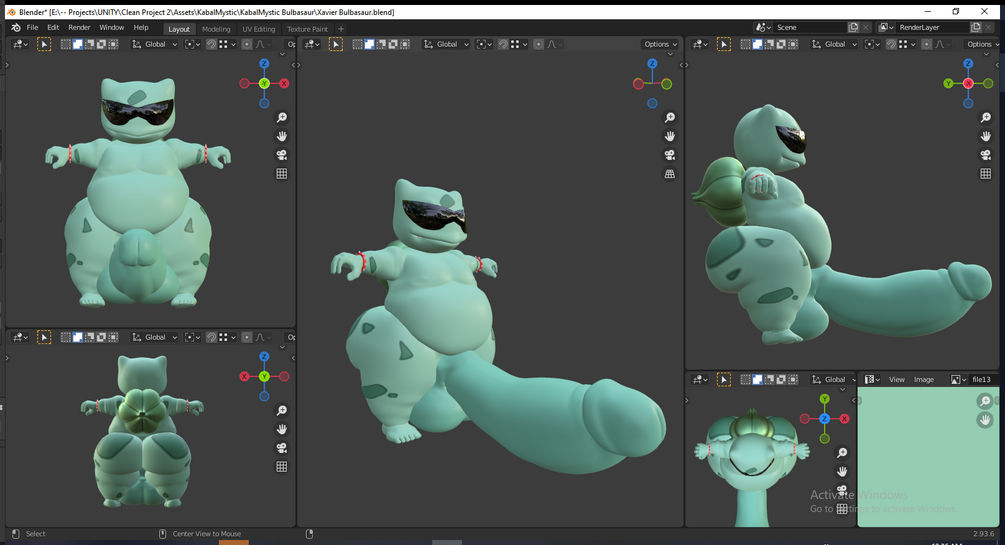Image resolution: width=1005 pixels, height=545 pixels.
Task: Open Global orientation dropdown in top-right viewport
Action: (x=834, y=44)
